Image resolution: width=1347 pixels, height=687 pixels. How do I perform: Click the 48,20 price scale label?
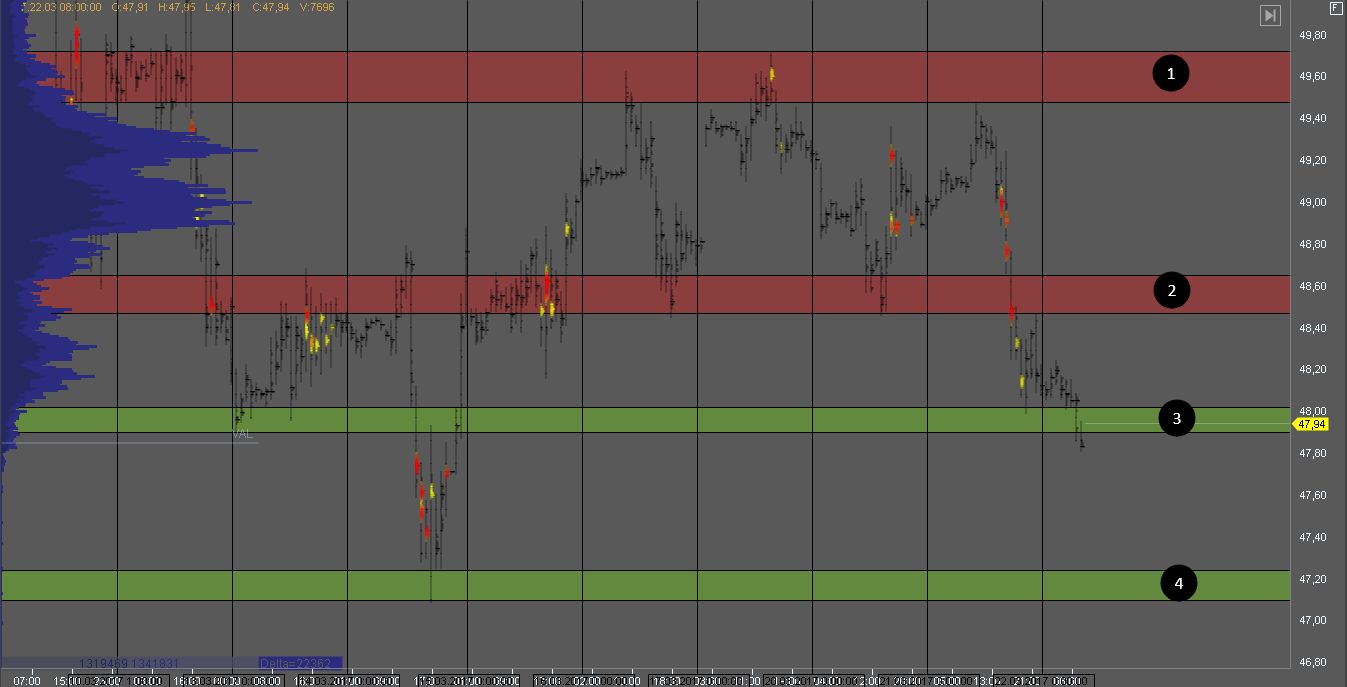point(1312,370)
